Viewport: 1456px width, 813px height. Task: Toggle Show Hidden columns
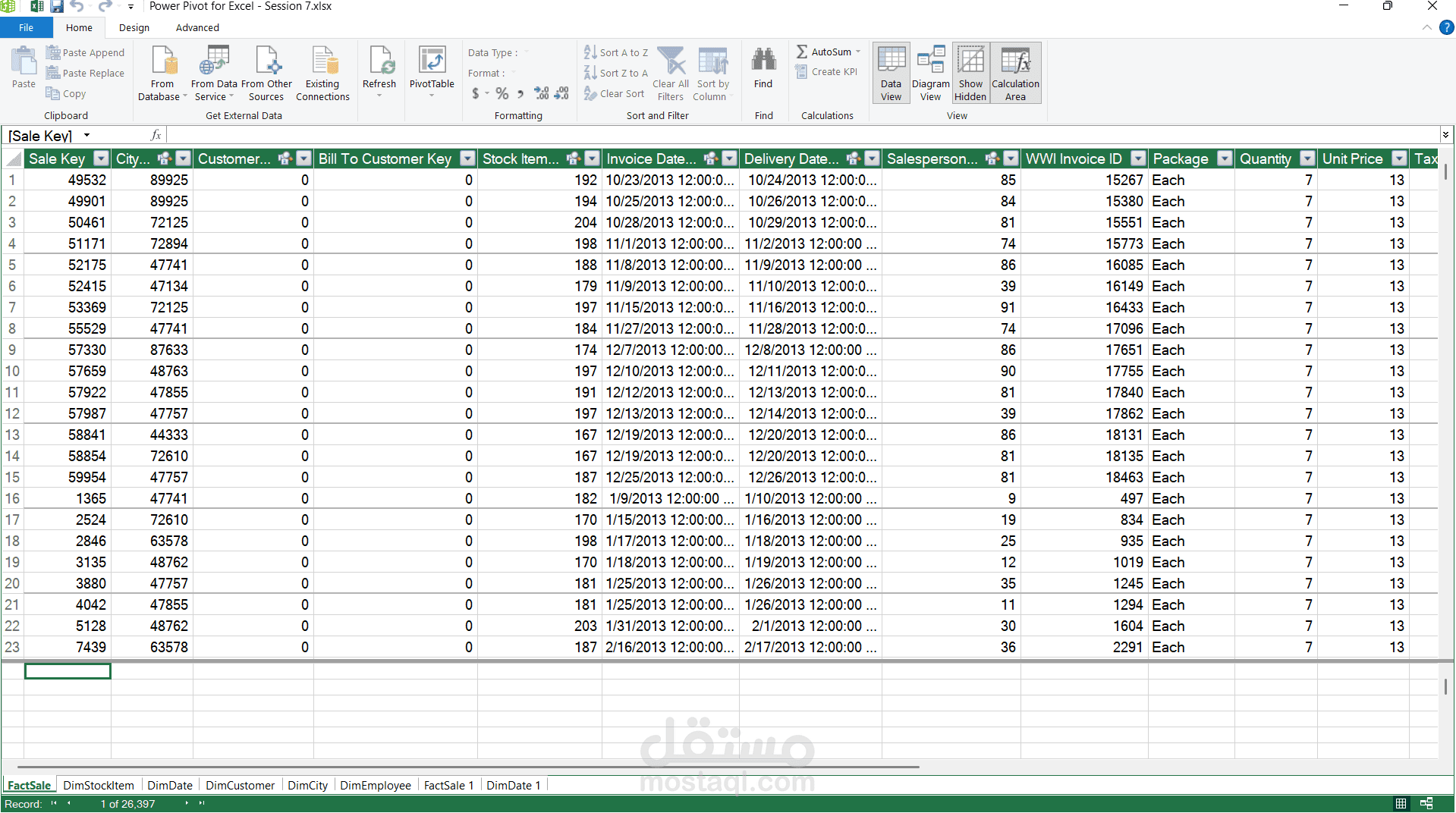pos(970,73)
